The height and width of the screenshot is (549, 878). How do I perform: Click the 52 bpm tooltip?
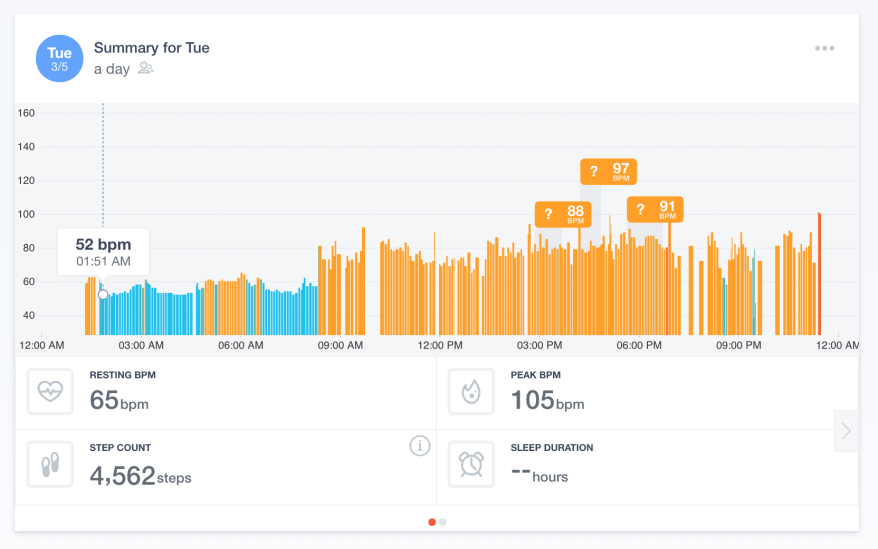point(103,251)
